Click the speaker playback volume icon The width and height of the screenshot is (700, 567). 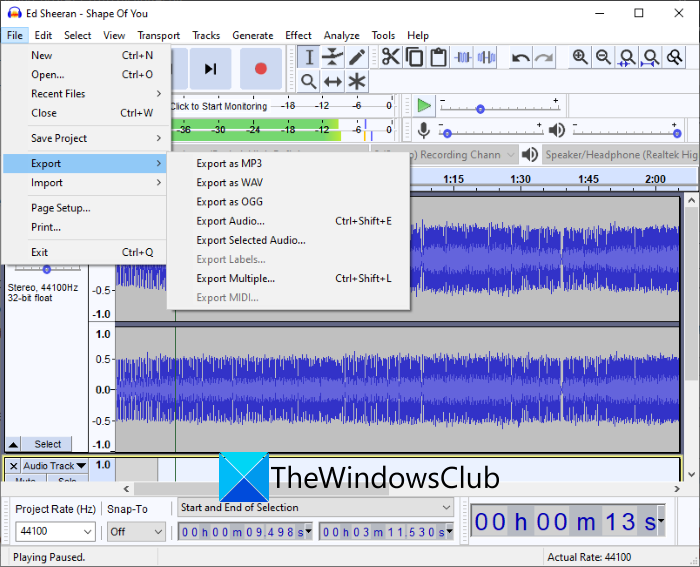556,130
